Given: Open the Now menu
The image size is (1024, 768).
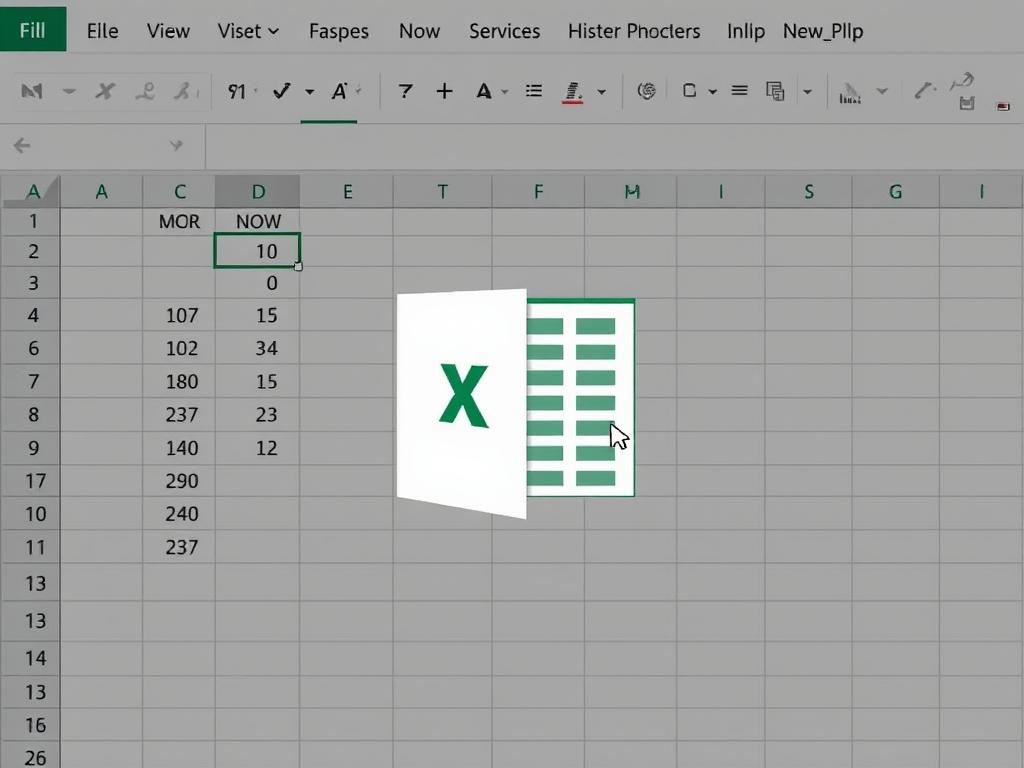Looking at the screenshot, I should (419, 31).
